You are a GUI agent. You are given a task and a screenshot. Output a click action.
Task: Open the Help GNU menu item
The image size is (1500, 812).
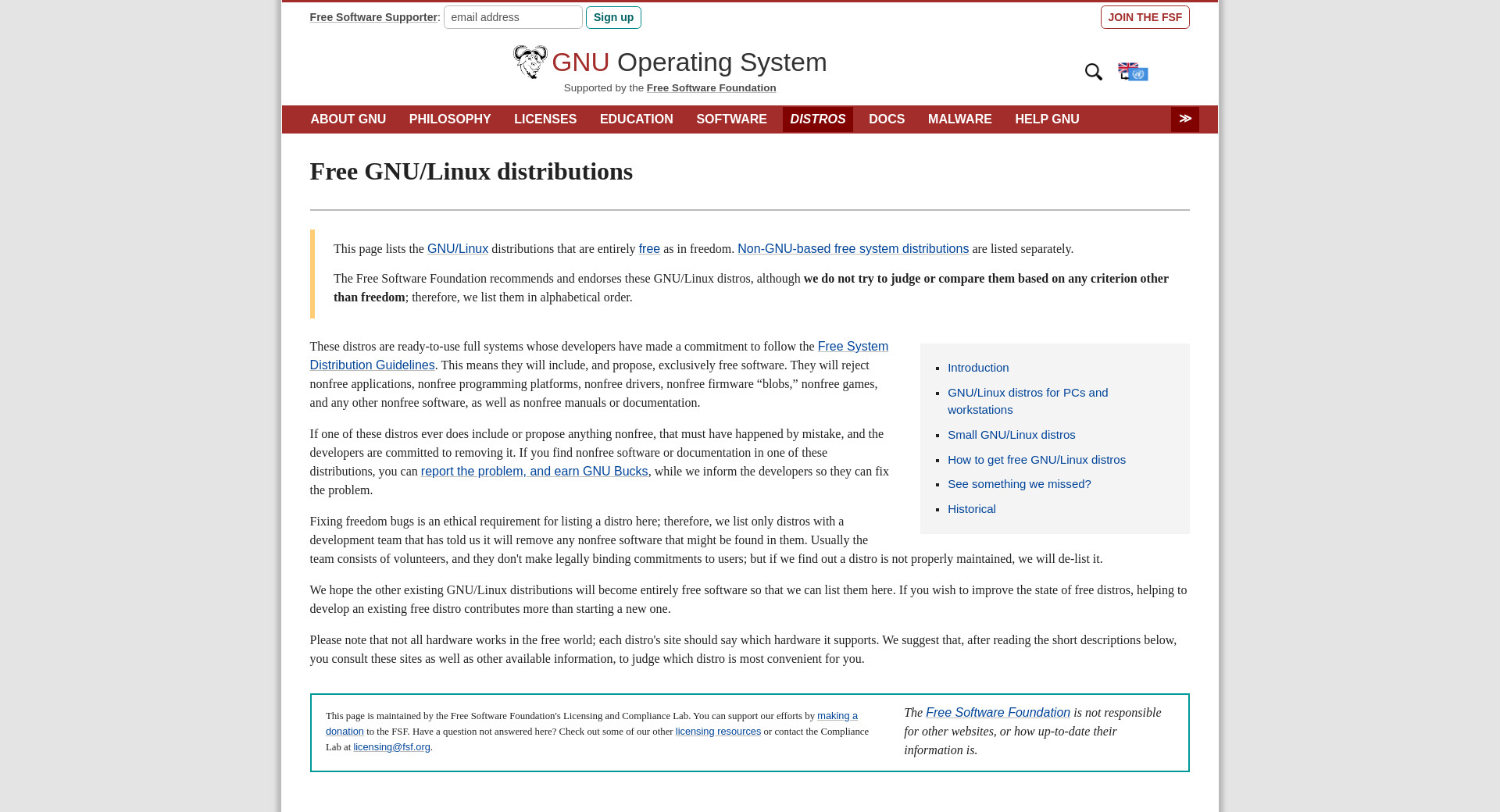click(1046, 119)
